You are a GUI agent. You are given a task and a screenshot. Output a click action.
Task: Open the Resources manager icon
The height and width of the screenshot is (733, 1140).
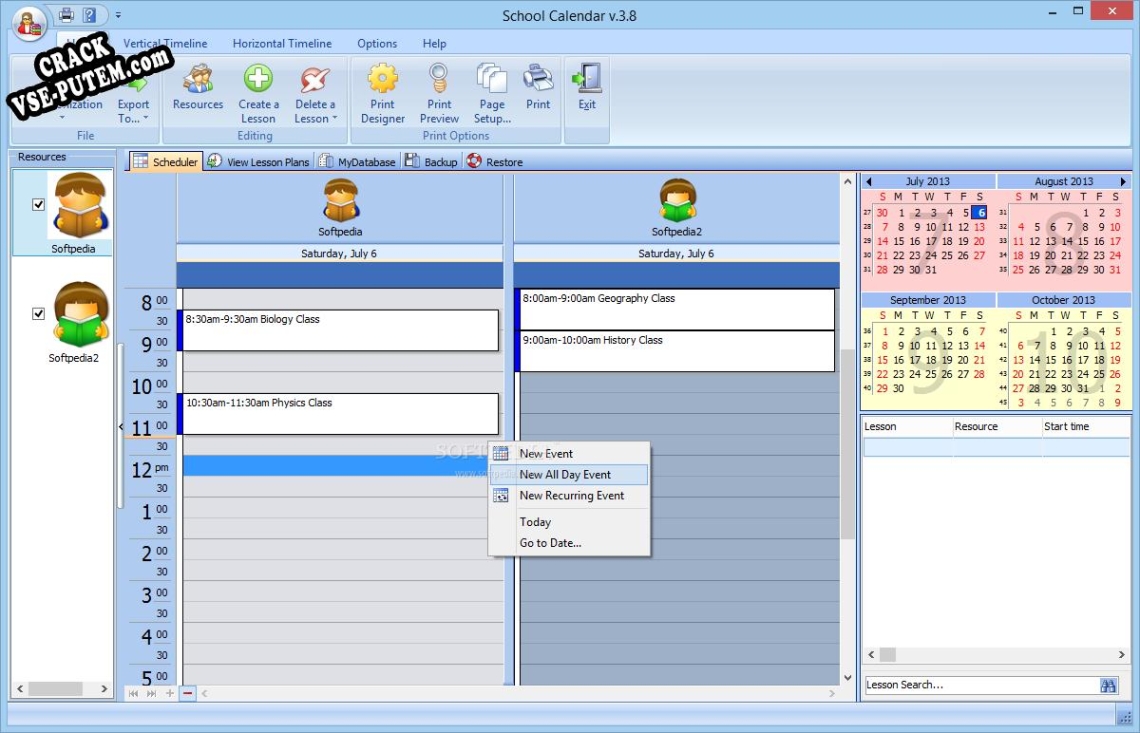click(x=198, y=80)
